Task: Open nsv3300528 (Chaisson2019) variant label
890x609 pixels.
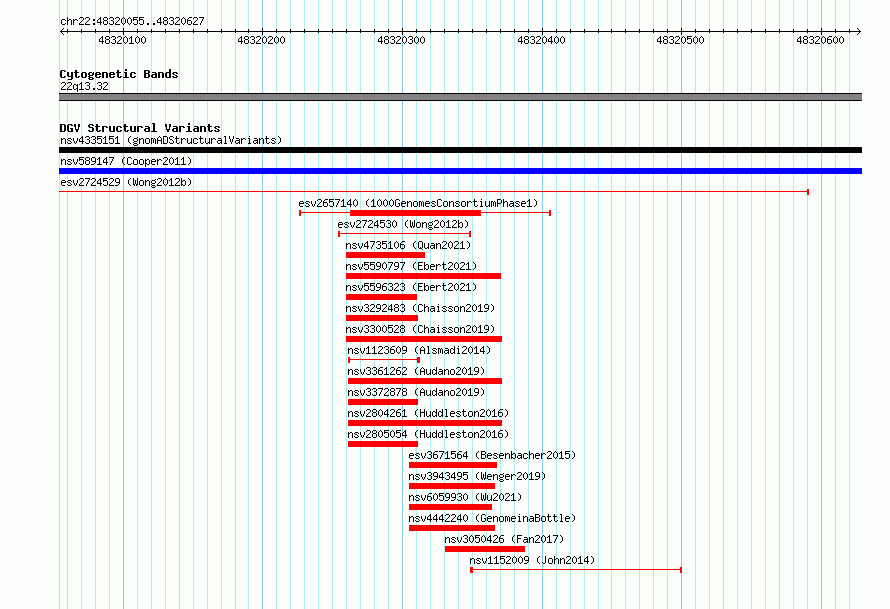Action: 420,329
